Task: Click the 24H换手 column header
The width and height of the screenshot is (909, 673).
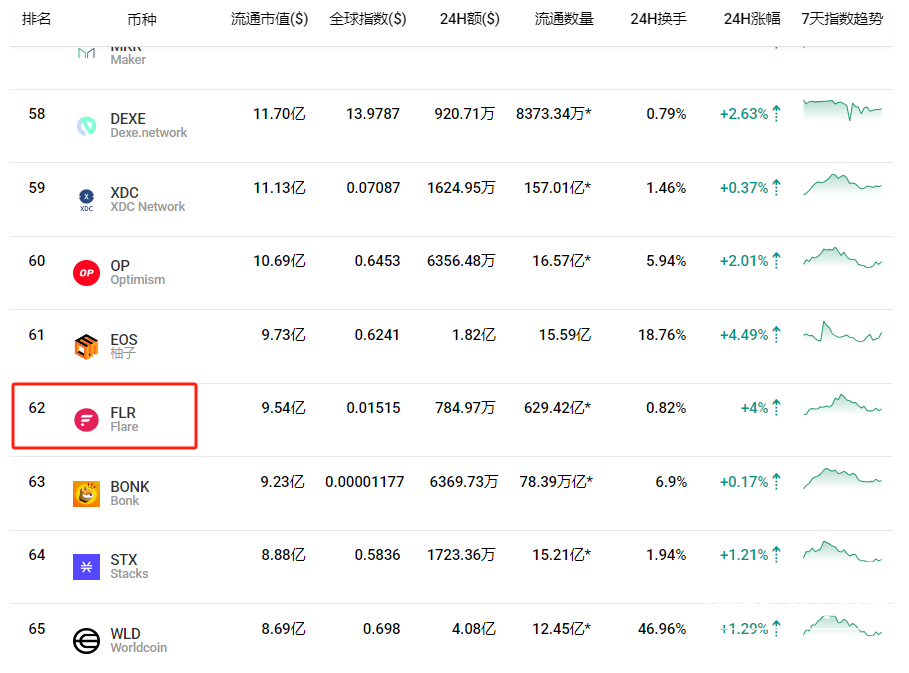Action: [658, 19]
